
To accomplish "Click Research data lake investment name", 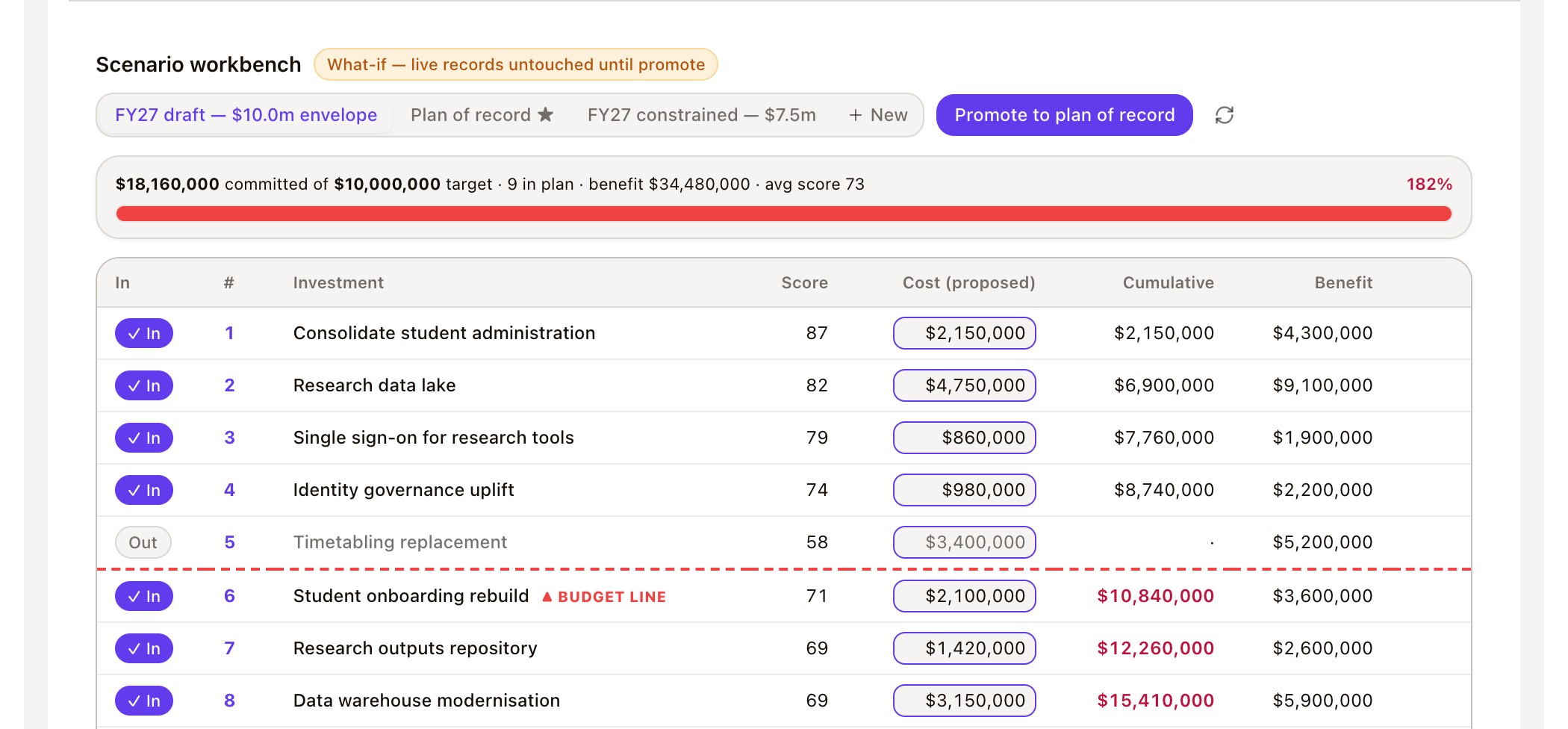I will click(x=374, y=385).
